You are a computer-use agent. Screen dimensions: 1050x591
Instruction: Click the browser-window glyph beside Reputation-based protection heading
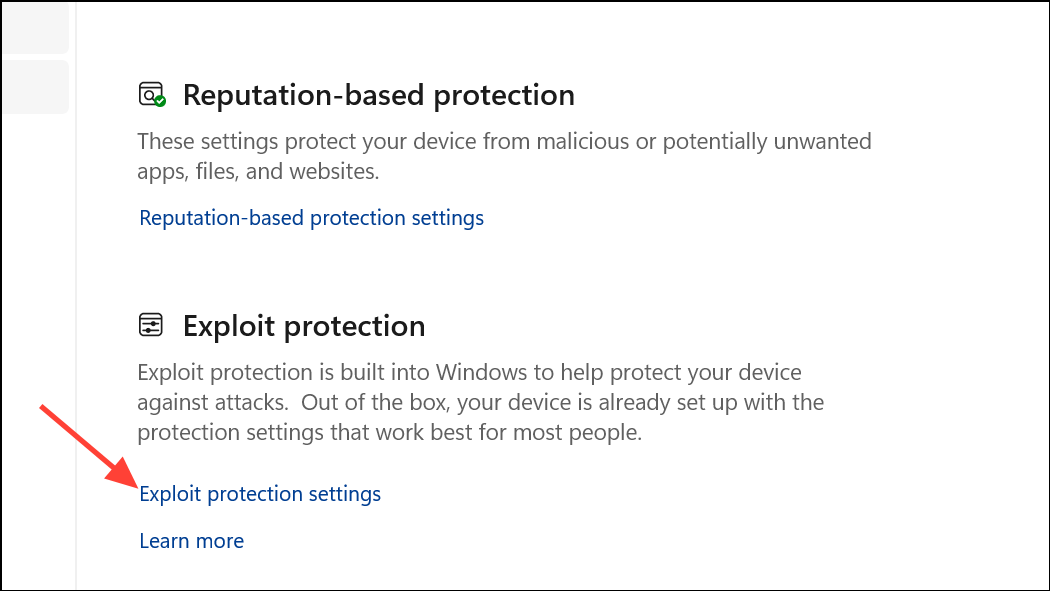150,93
